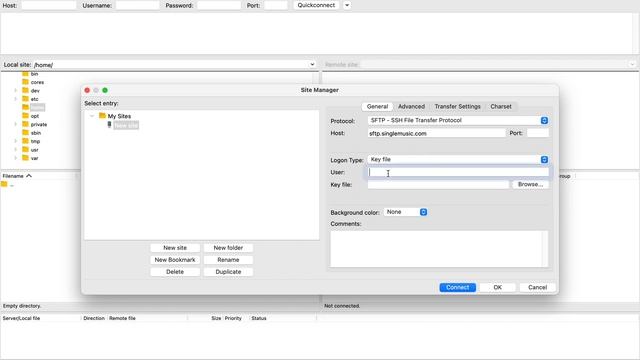Switch to the Advanced tab
This screenshot has width=640, height=360.
click(x=411, y=107)
